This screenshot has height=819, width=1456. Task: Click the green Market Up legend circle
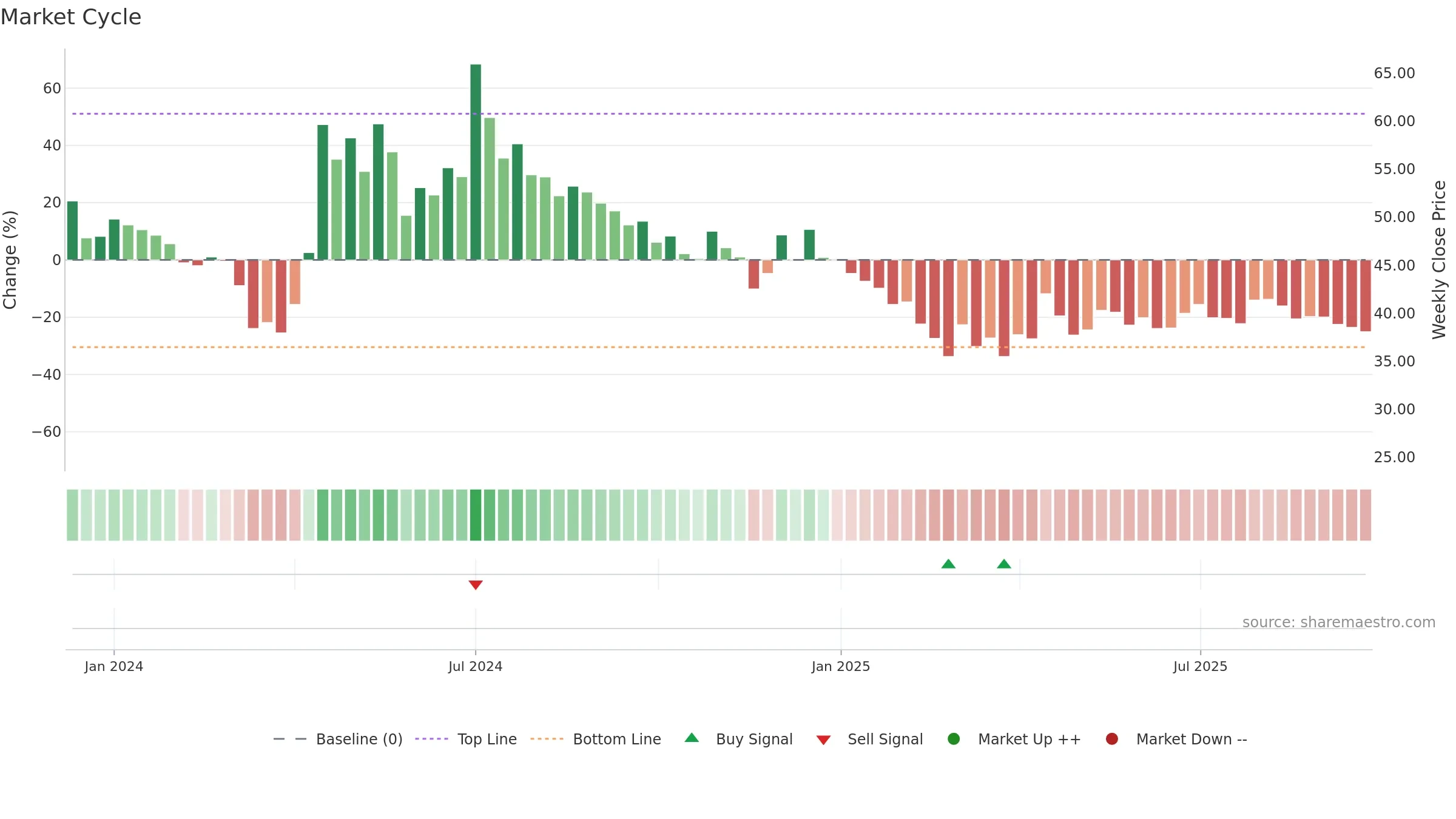tap(954, 739)
